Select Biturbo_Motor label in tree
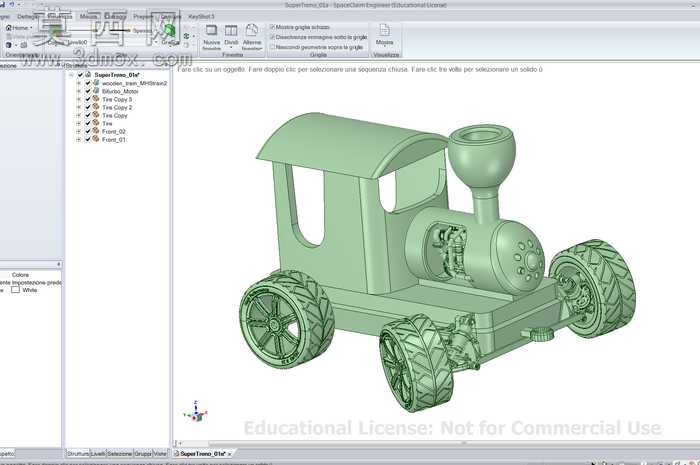The width and height of the screenshot is (700, 465). (120, 91)
